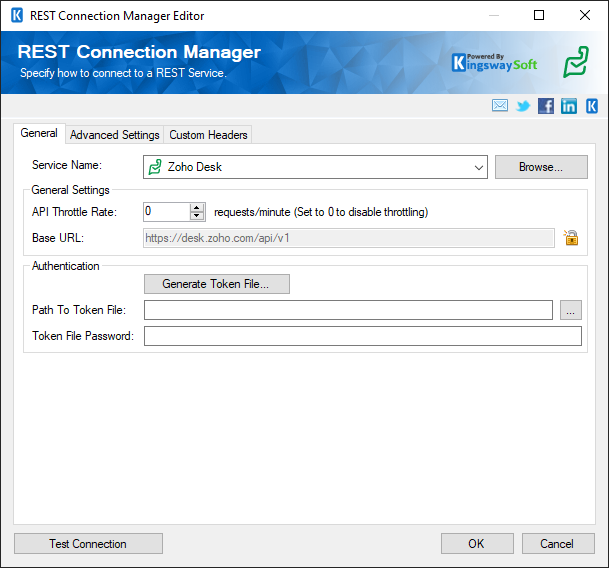The width and height of the screenshot is (609, 568).
Task: Open the Facebook icon link
Action: click(x=546, y=106)
